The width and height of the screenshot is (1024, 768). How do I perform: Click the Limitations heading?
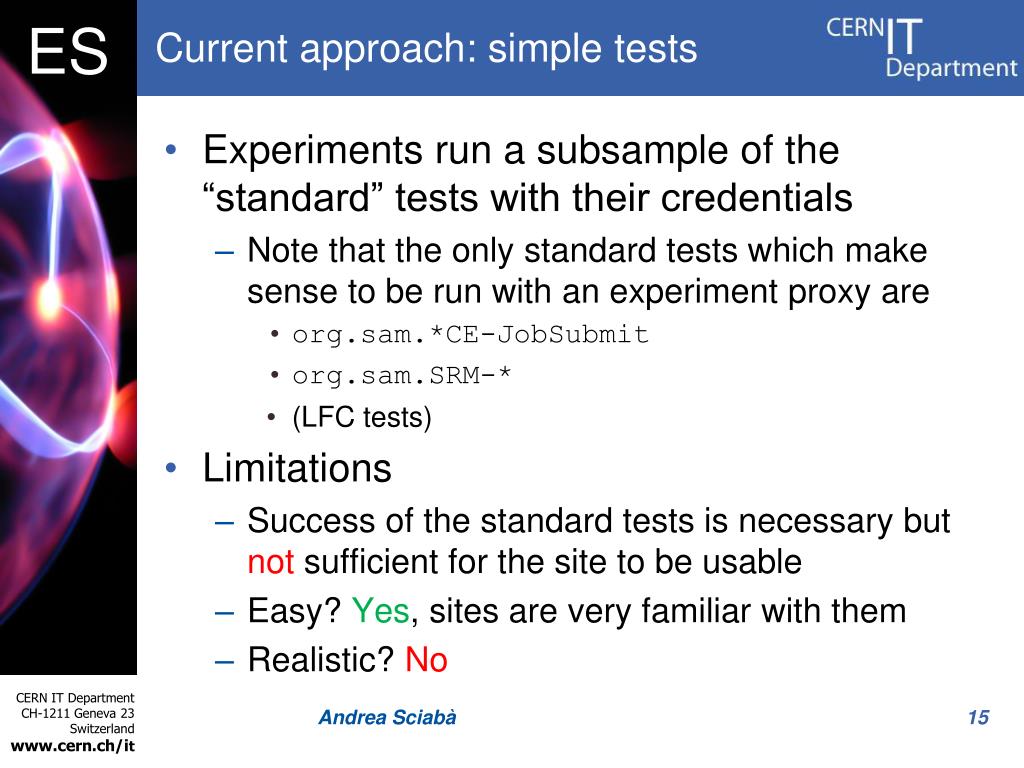[297, 468]
